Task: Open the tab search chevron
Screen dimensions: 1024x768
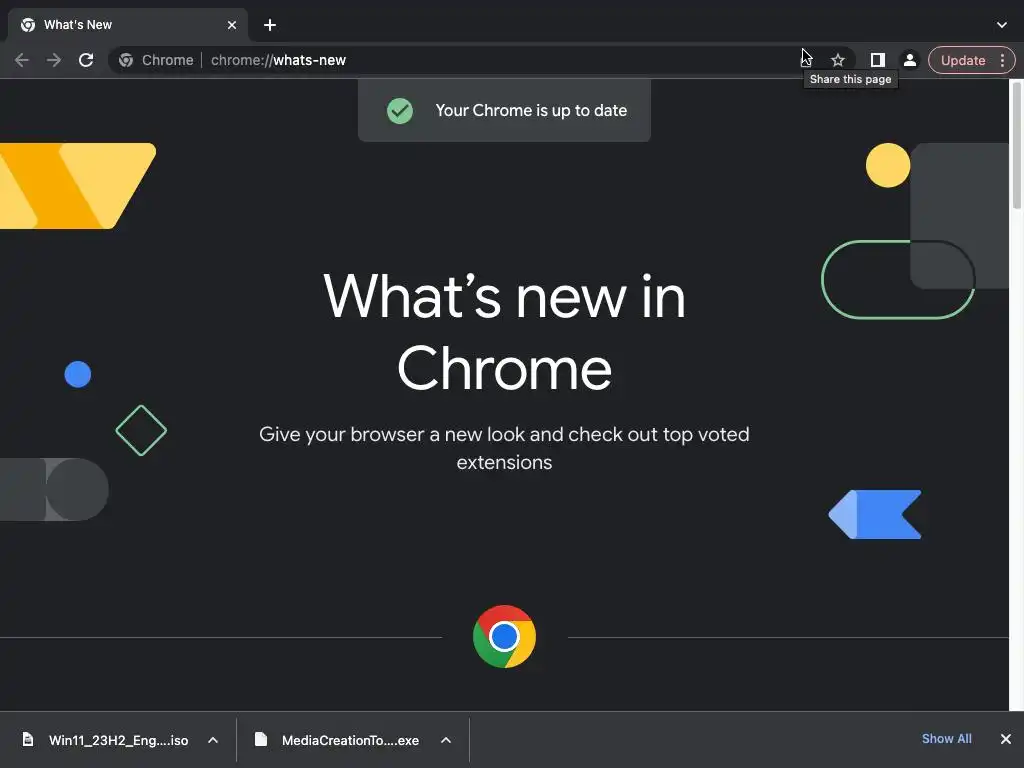Action: (x=1002, y=25)
